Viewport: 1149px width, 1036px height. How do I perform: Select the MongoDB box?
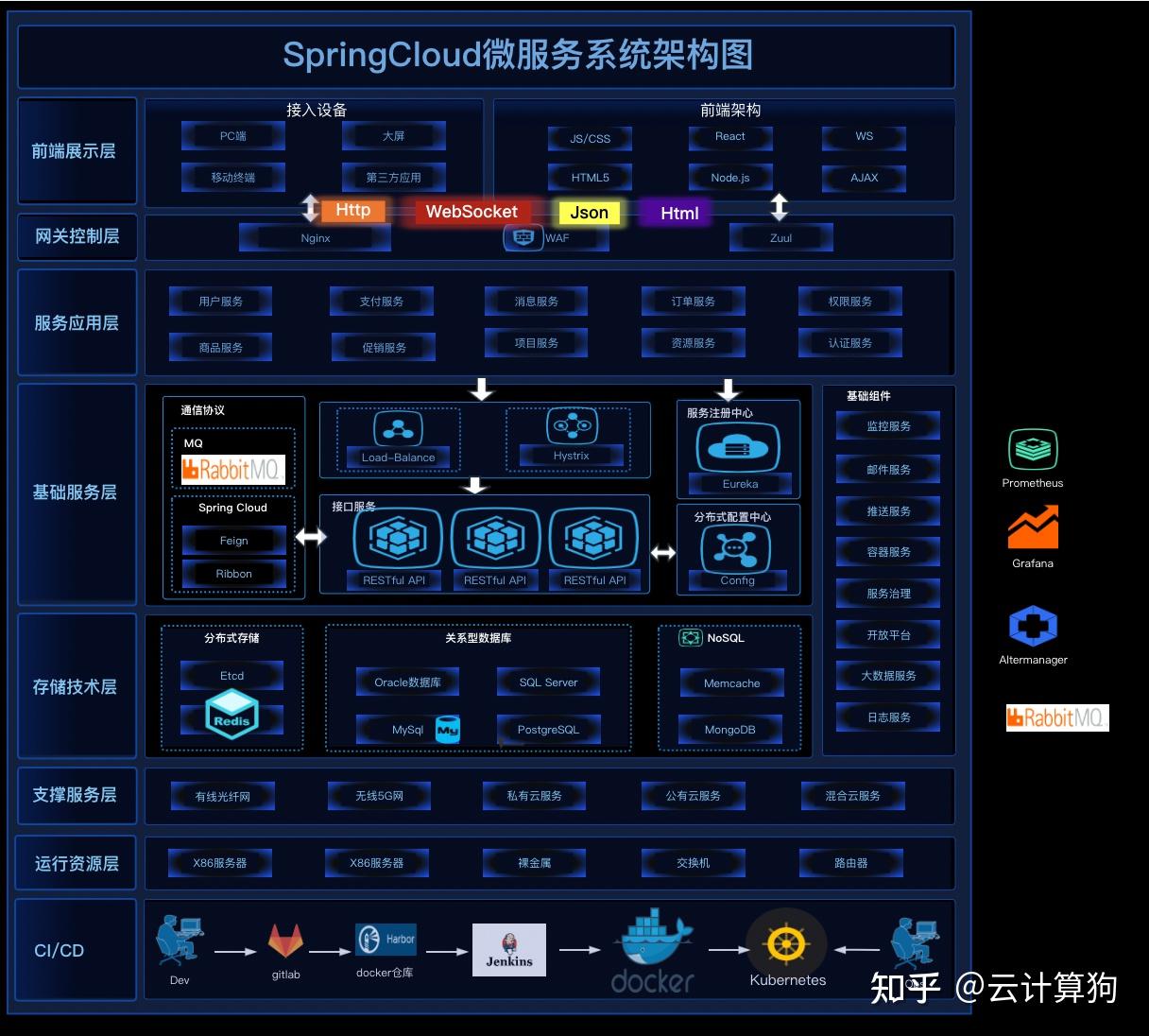730,730
